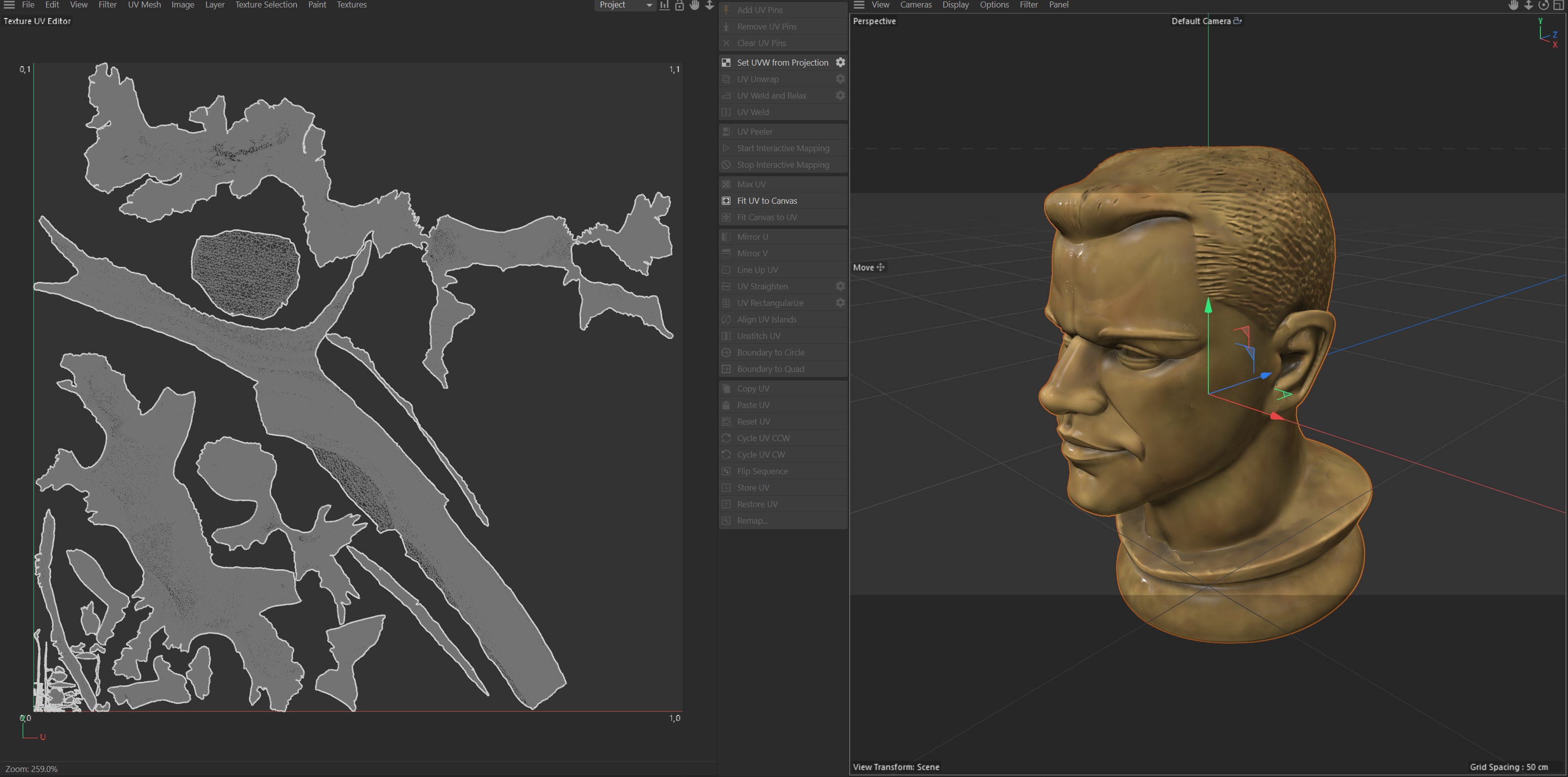
Task: Click the viewport orbit camera icon
Action: coord(1543,5)
